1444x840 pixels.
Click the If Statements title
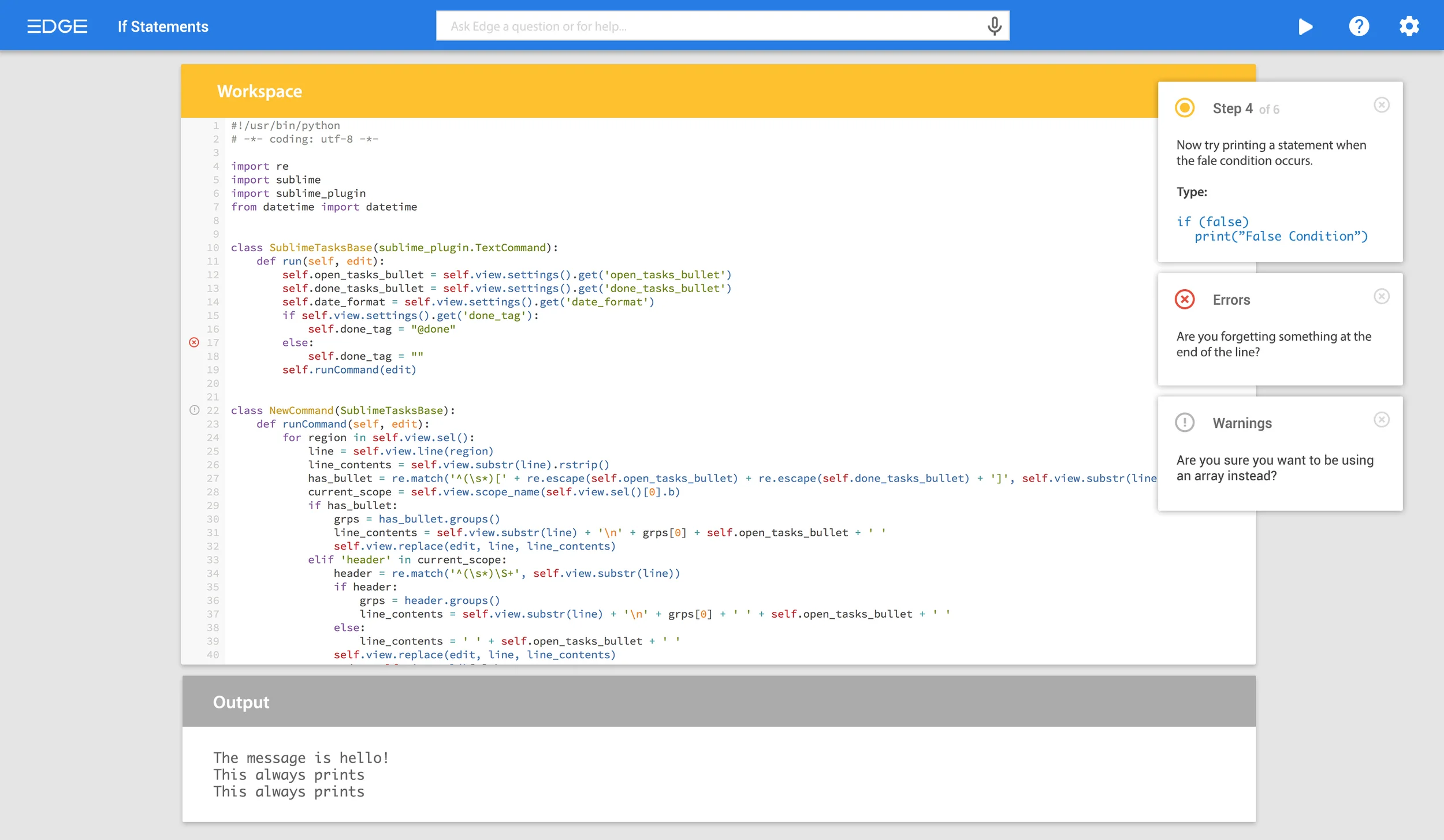163,27
